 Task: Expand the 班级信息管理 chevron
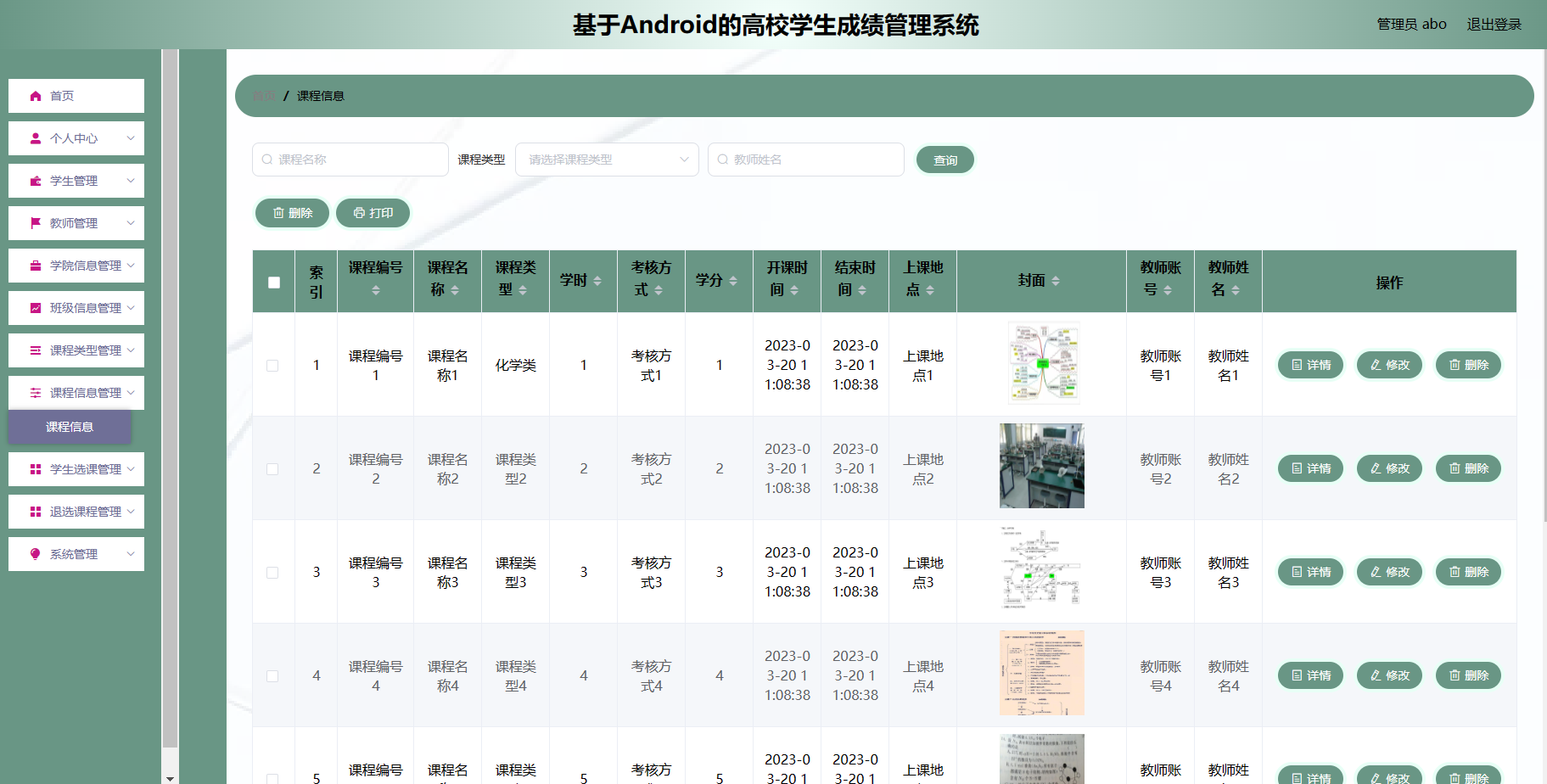coord(131,308)
